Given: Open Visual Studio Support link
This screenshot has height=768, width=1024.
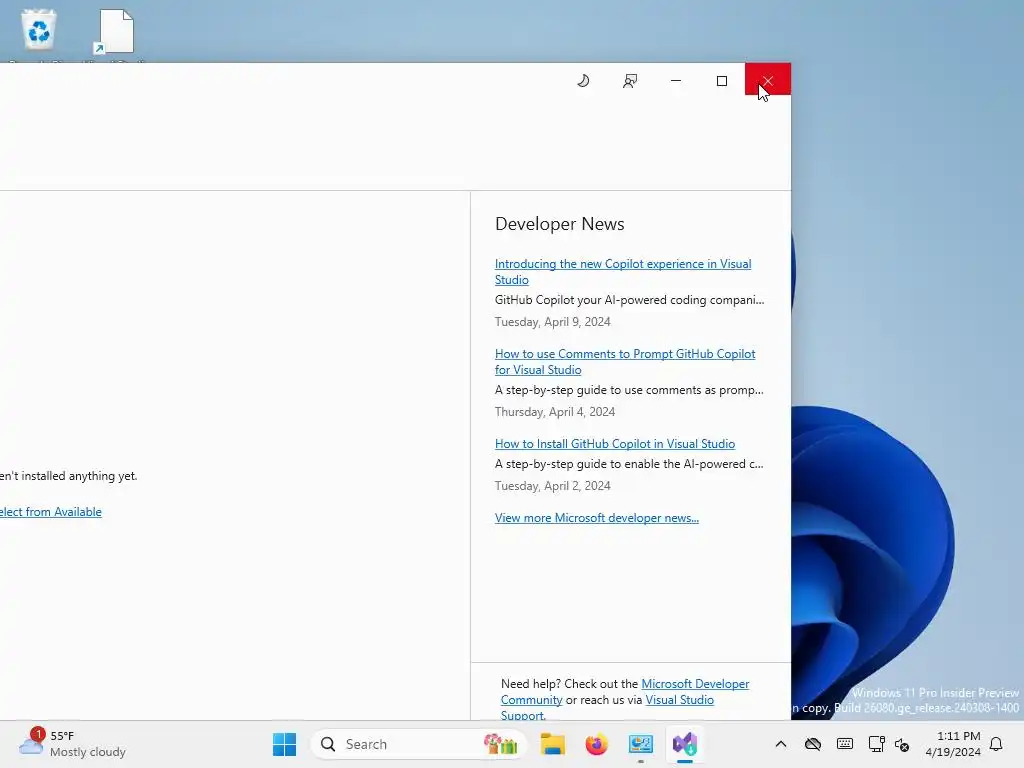Looking at the screenshot, I should [x=679, y=700].
